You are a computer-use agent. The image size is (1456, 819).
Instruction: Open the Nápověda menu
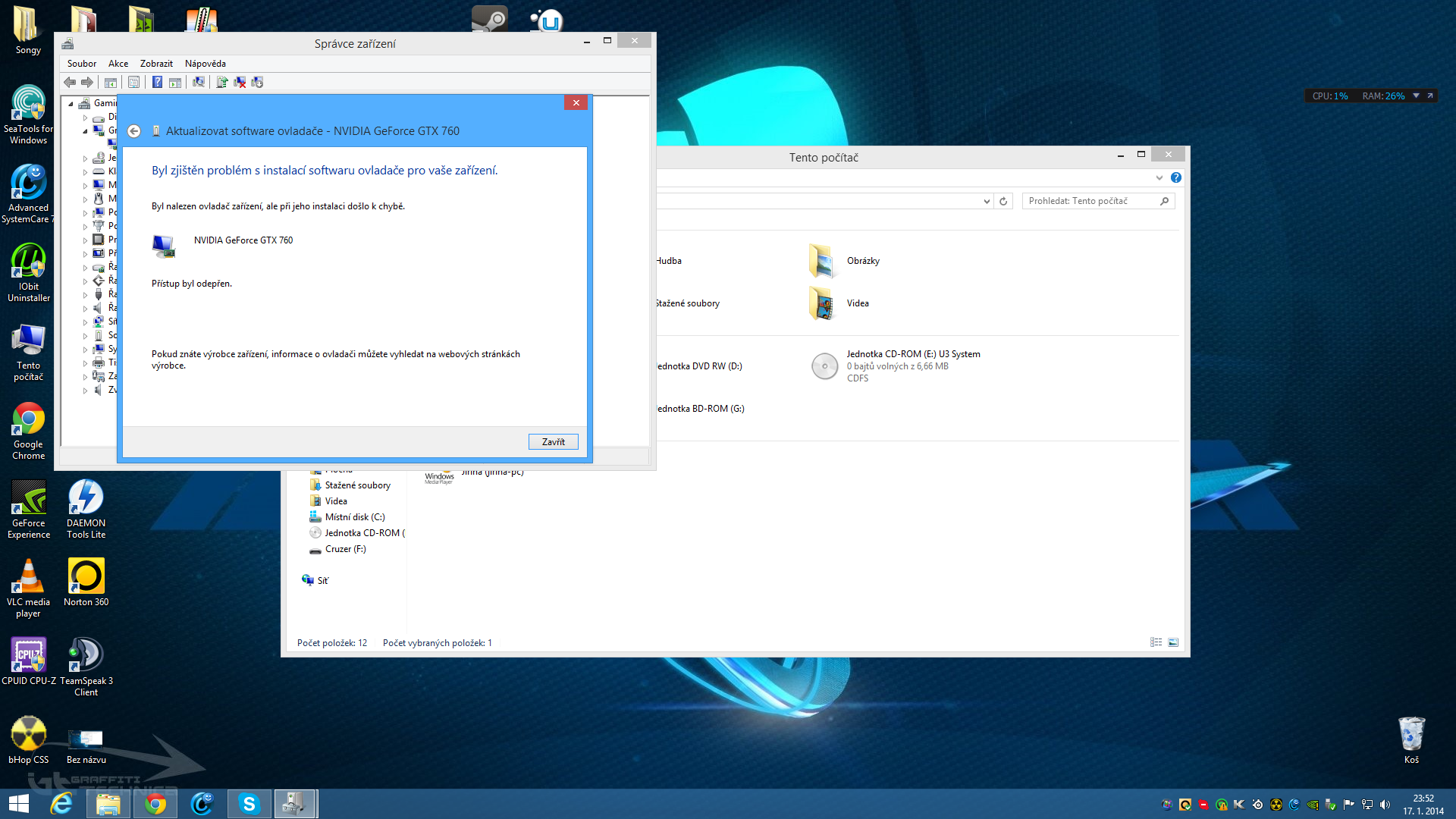tap(205, 64)
